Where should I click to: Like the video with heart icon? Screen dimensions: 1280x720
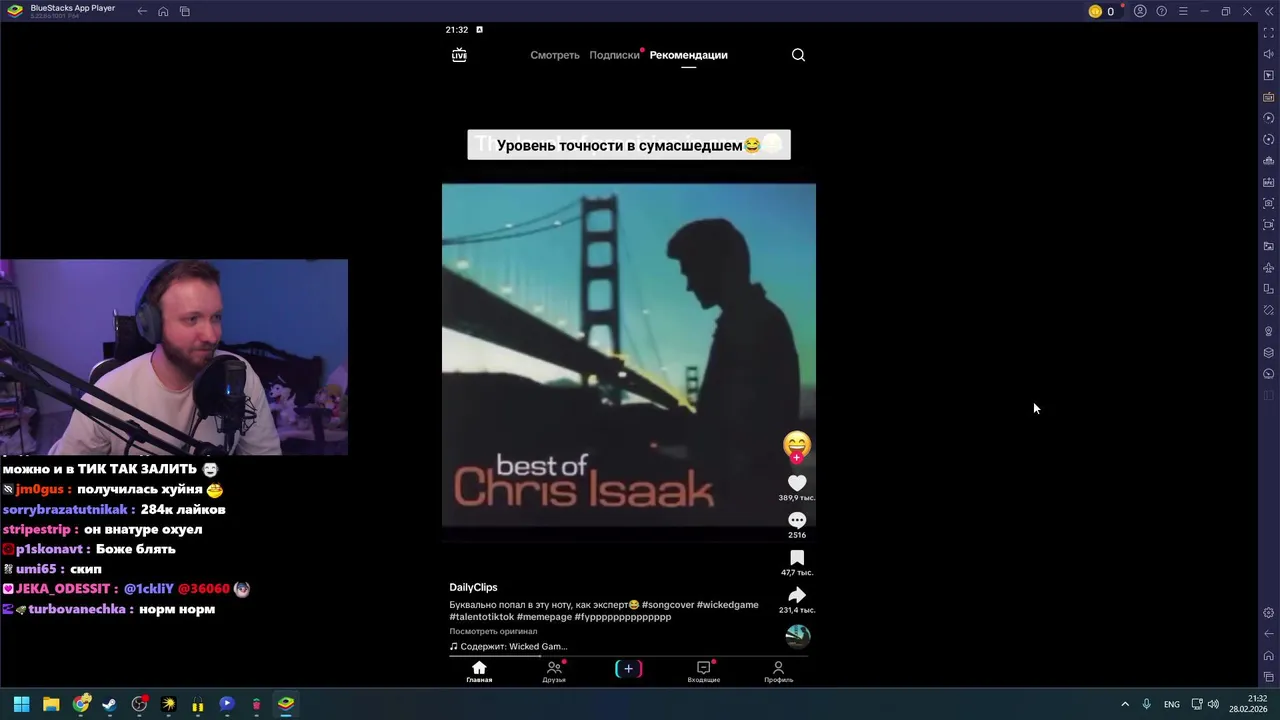click(x=797, y=483)
